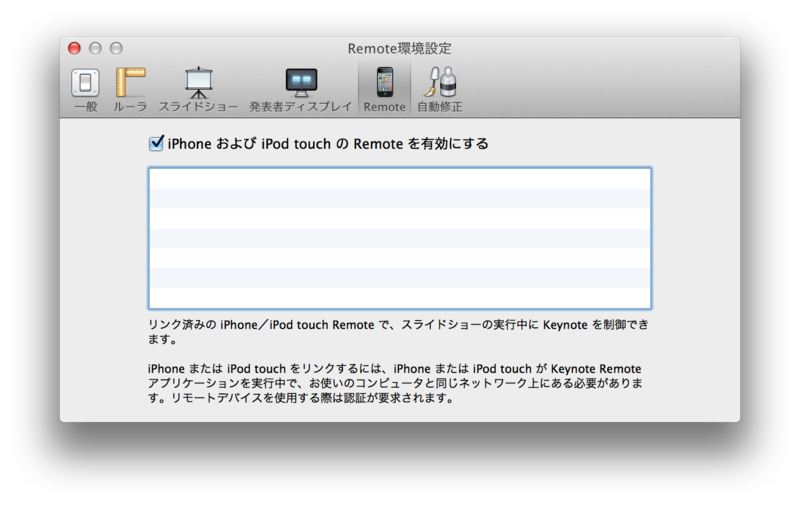The width and height of the screenshot is (800, 505).
Task: Open the スライドショー (Slideshow) preferences pane
Action: pos(198,89)
